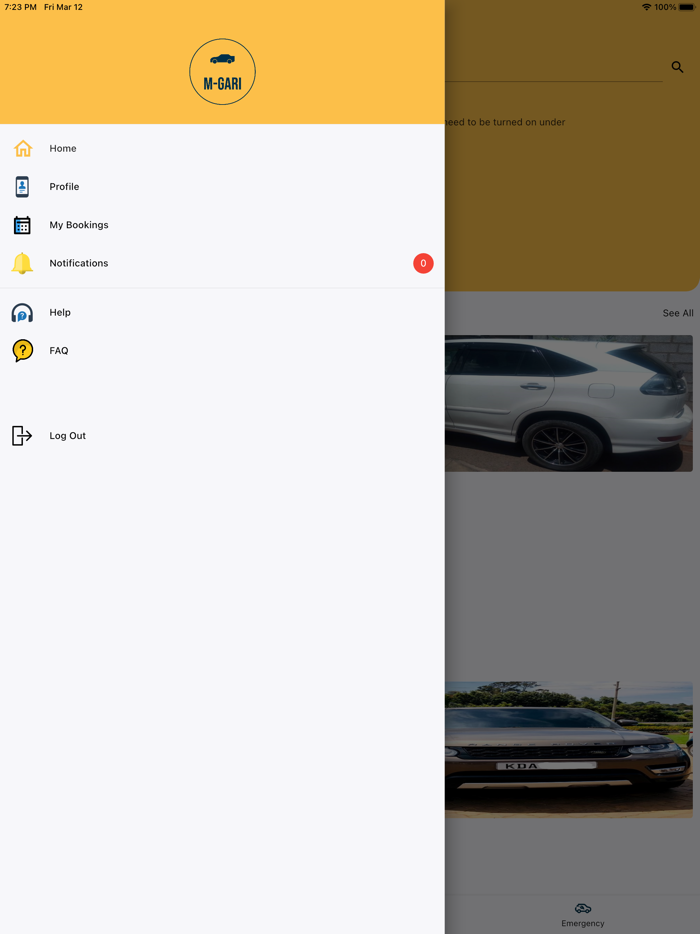This screenshot has width=700, height=934.
Task: Select the Help text label
Action: (x=60, y=313)
